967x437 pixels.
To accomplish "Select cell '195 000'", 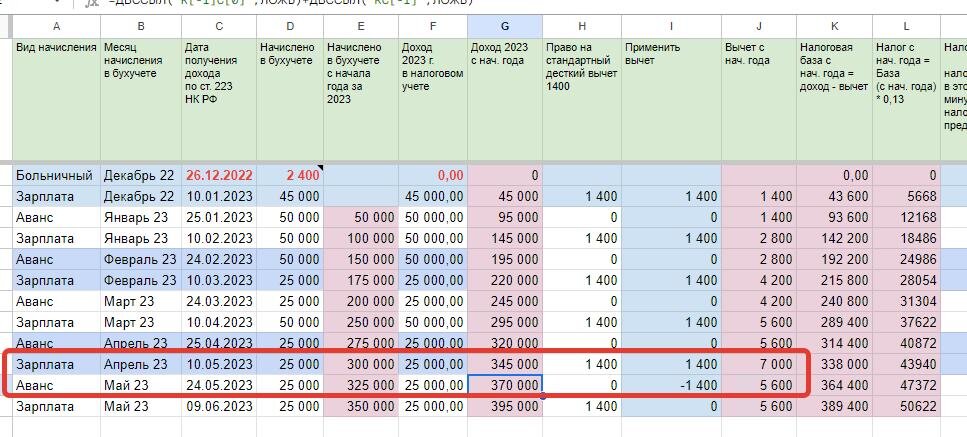I will (505, 259).
